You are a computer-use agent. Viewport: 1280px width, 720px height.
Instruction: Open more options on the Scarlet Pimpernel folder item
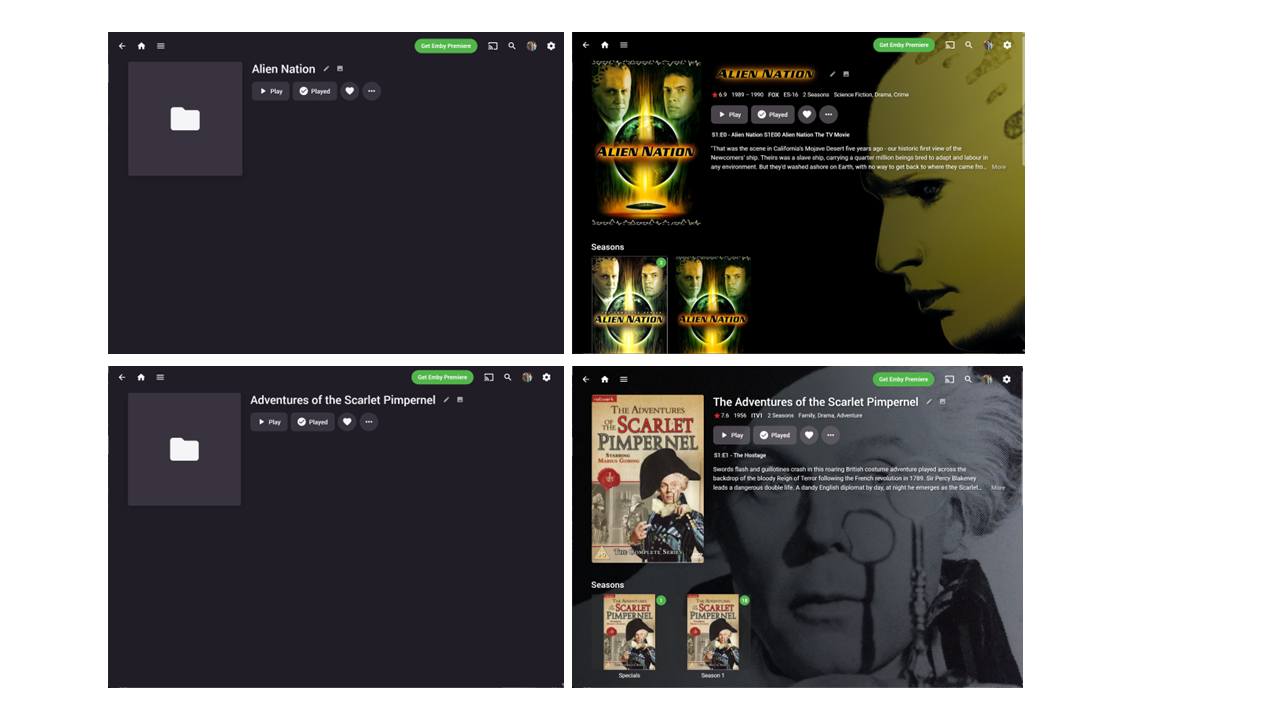pos(369,422)
